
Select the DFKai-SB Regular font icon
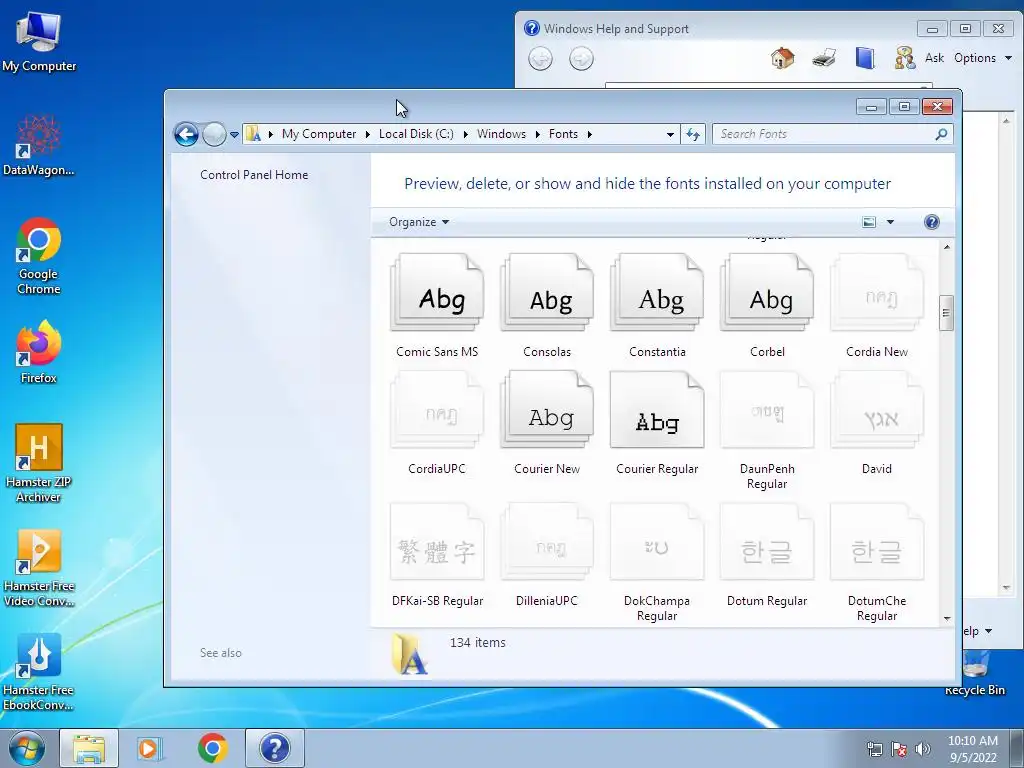437,541
